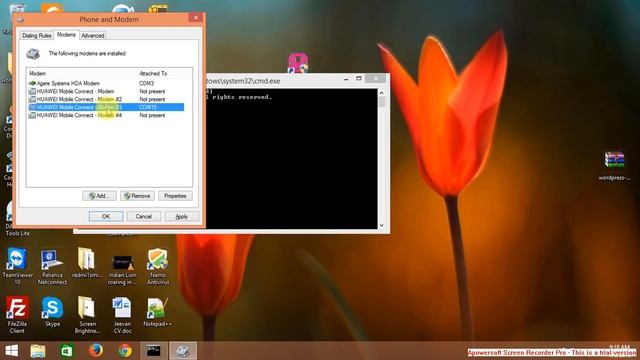Screen dimensions: 640x360
Task: Click COM15 cell in selected row
Action: coord(148,107)
